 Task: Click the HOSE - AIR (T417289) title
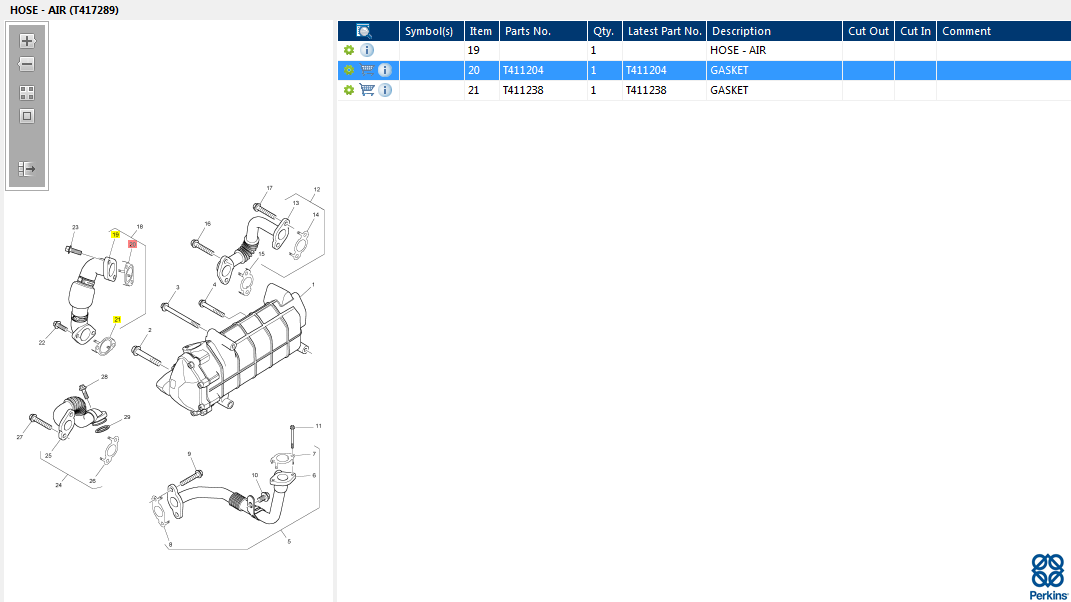coord(64,10)
